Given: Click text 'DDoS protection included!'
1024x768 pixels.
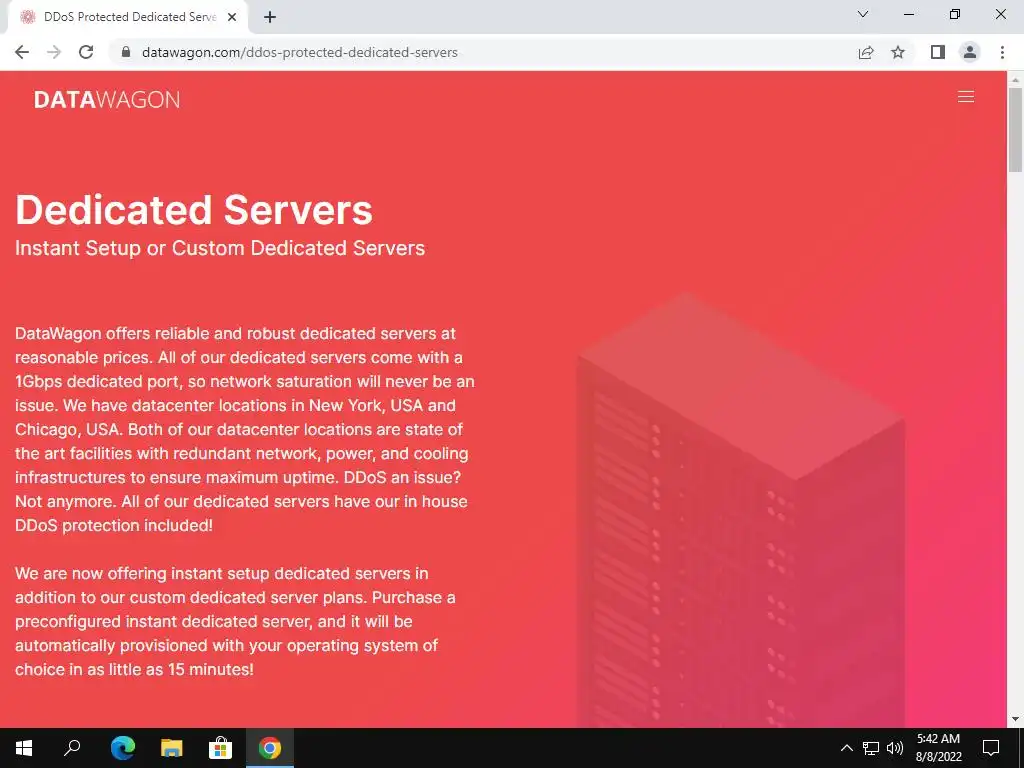Looking at the screenshot, I should [x=114, y=525].
